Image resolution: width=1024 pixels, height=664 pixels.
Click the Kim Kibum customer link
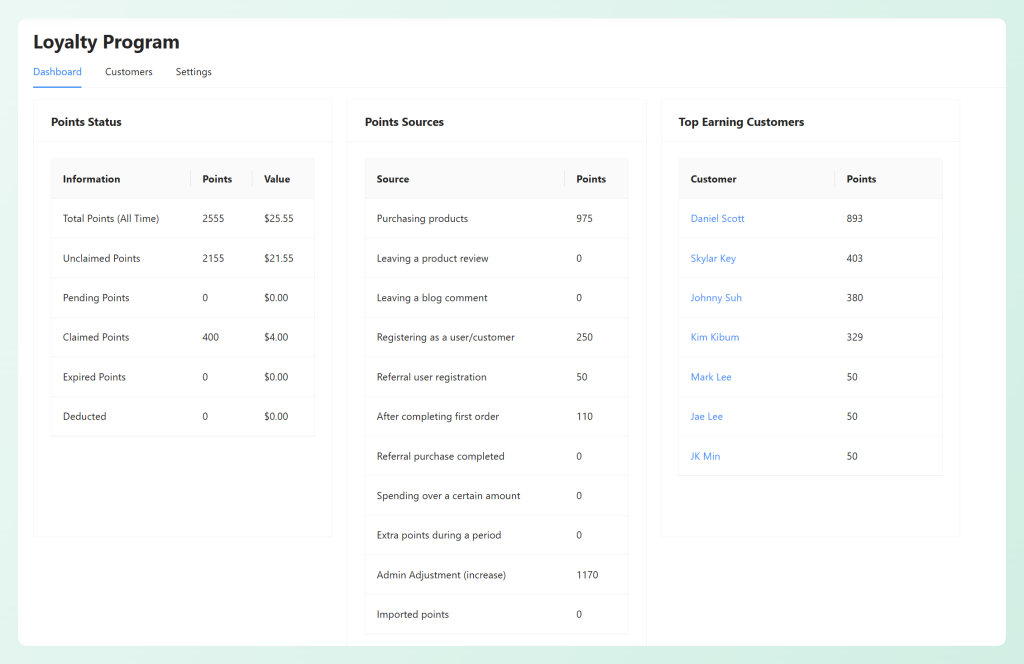[715, 337]
